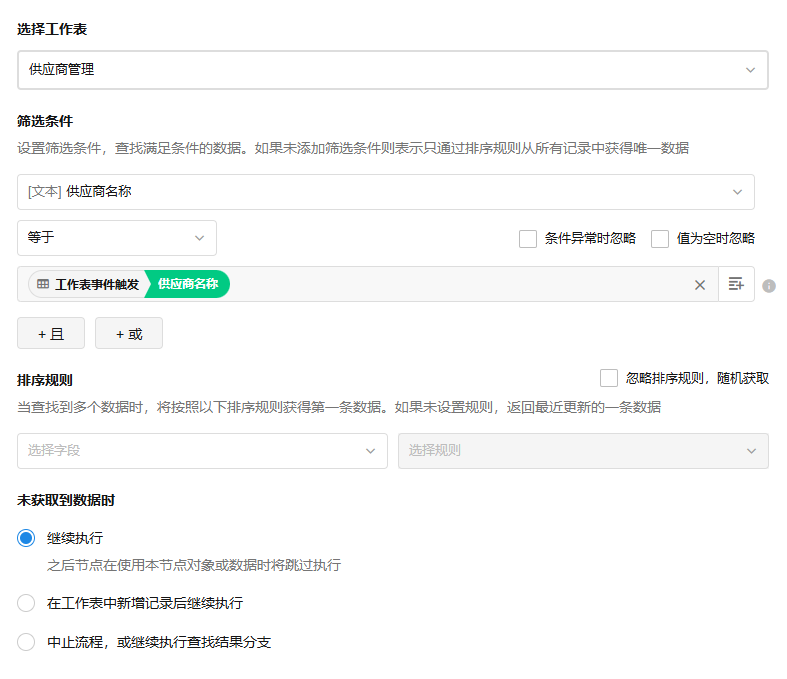Clear the filter value with the X icon

pos(700,285)
